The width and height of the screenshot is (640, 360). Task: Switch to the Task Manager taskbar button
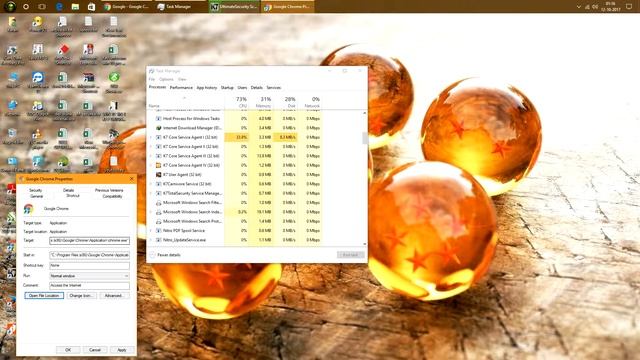[179, 7]
